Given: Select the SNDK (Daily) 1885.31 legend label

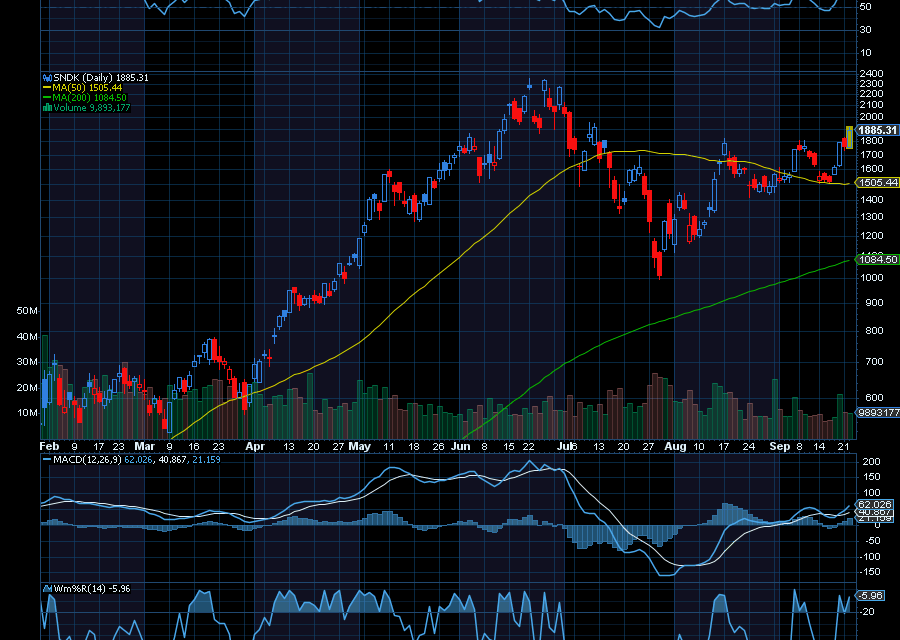Looking at the screenshot, I should point(100,77).
